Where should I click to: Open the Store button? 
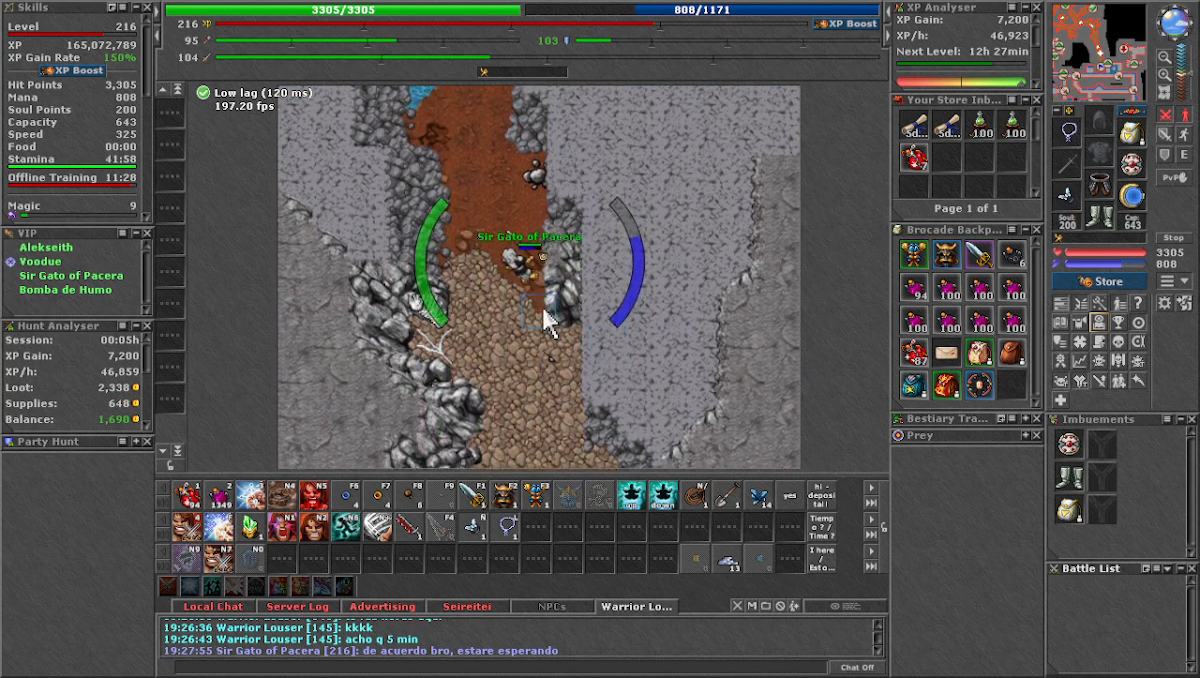click(1100, 281)
